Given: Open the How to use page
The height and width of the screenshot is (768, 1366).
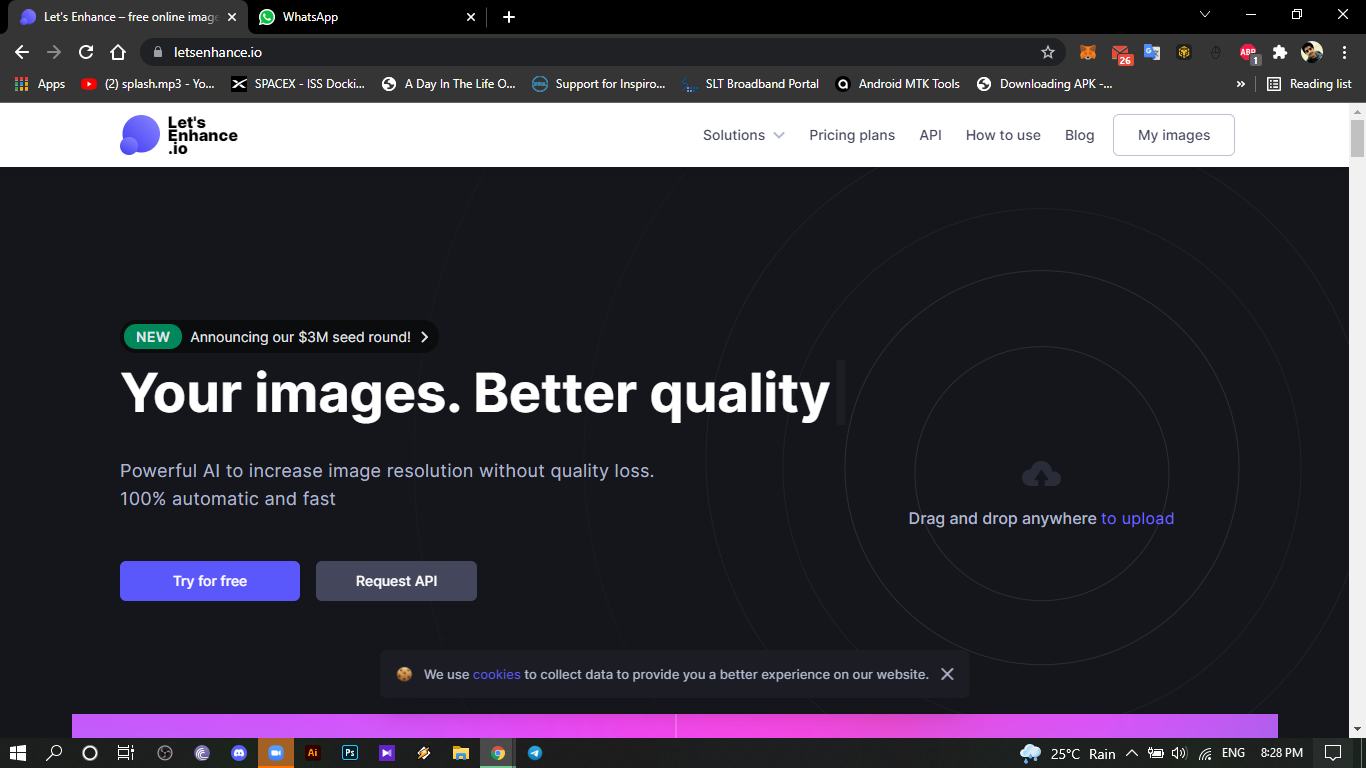Looking at the screenshot, I should click(x=1003, y=135).
